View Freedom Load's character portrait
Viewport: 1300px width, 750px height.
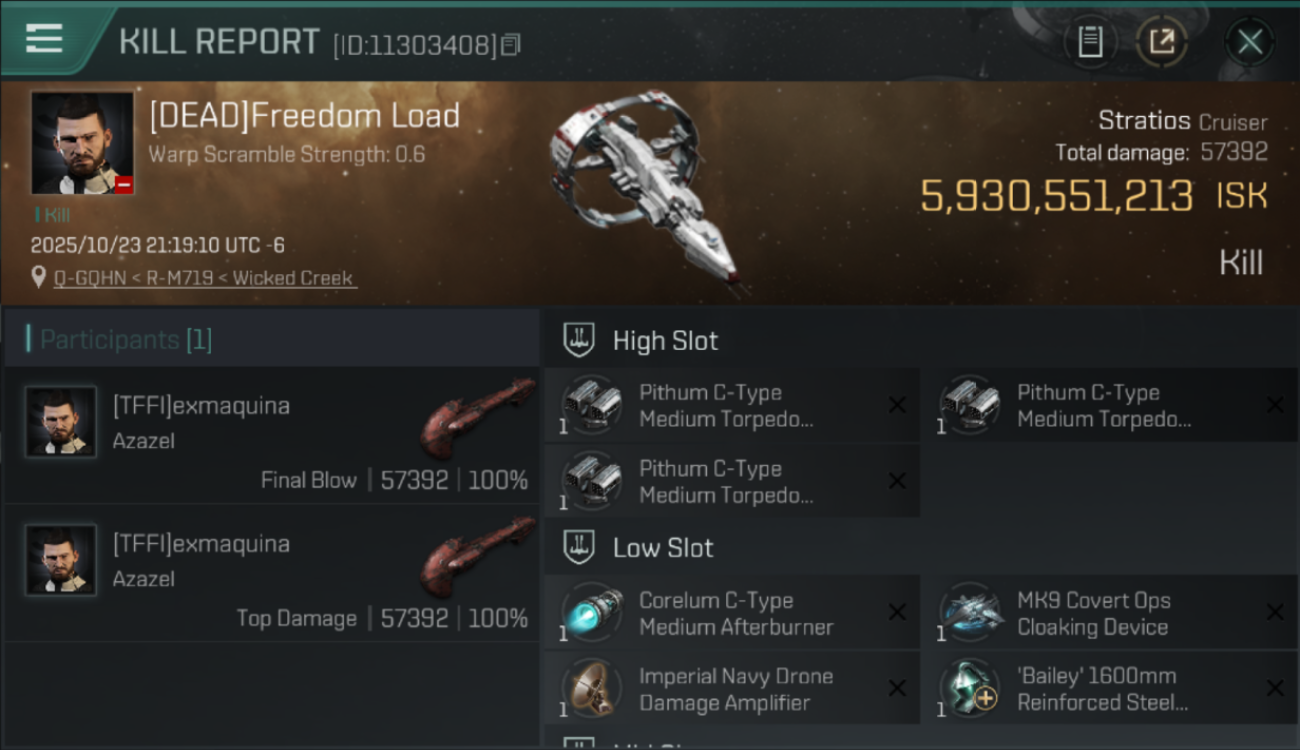point(82,142)
